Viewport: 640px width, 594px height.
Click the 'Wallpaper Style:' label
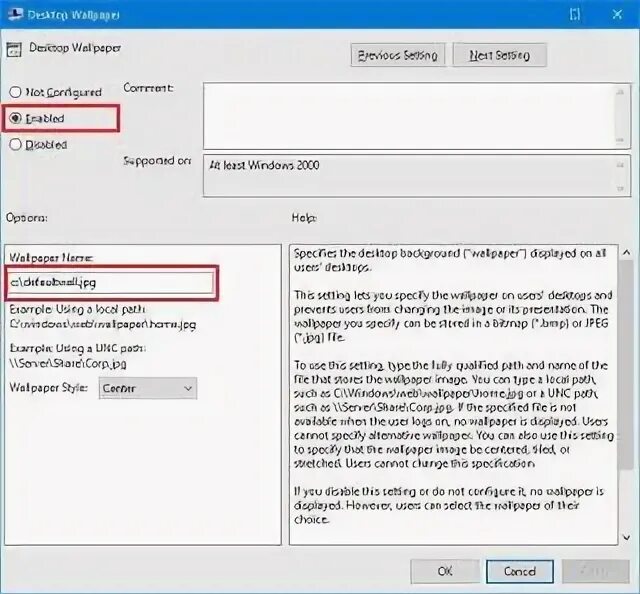click(x=49, y=387)
